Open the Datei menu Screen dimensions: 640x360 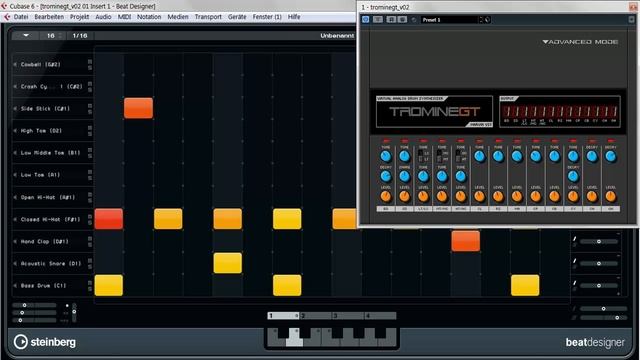click(21, 17)
